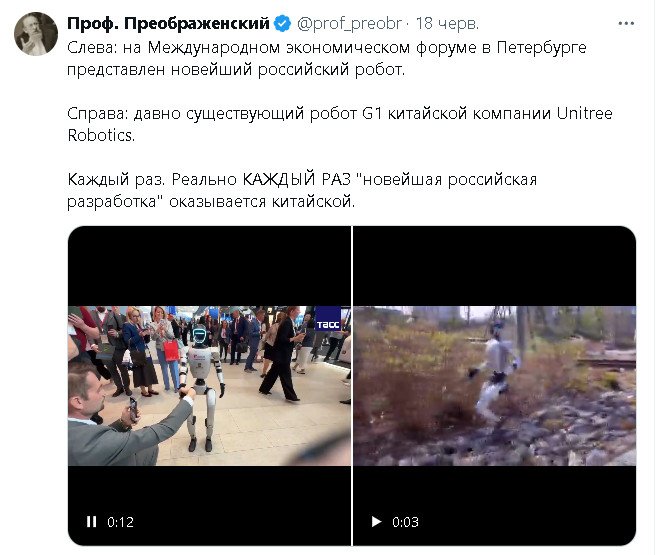Open Проф. Преображенский display name

[x=168, y=23]
